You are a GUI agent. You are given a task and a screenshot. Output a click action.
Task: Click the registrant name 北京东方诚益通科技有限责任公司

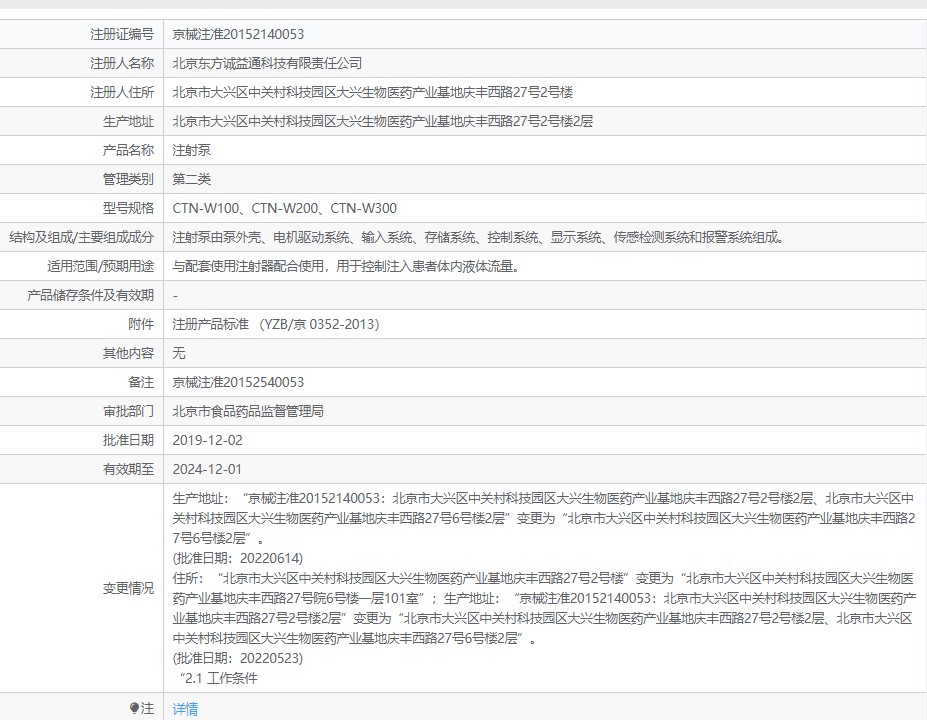pos(267,63)
